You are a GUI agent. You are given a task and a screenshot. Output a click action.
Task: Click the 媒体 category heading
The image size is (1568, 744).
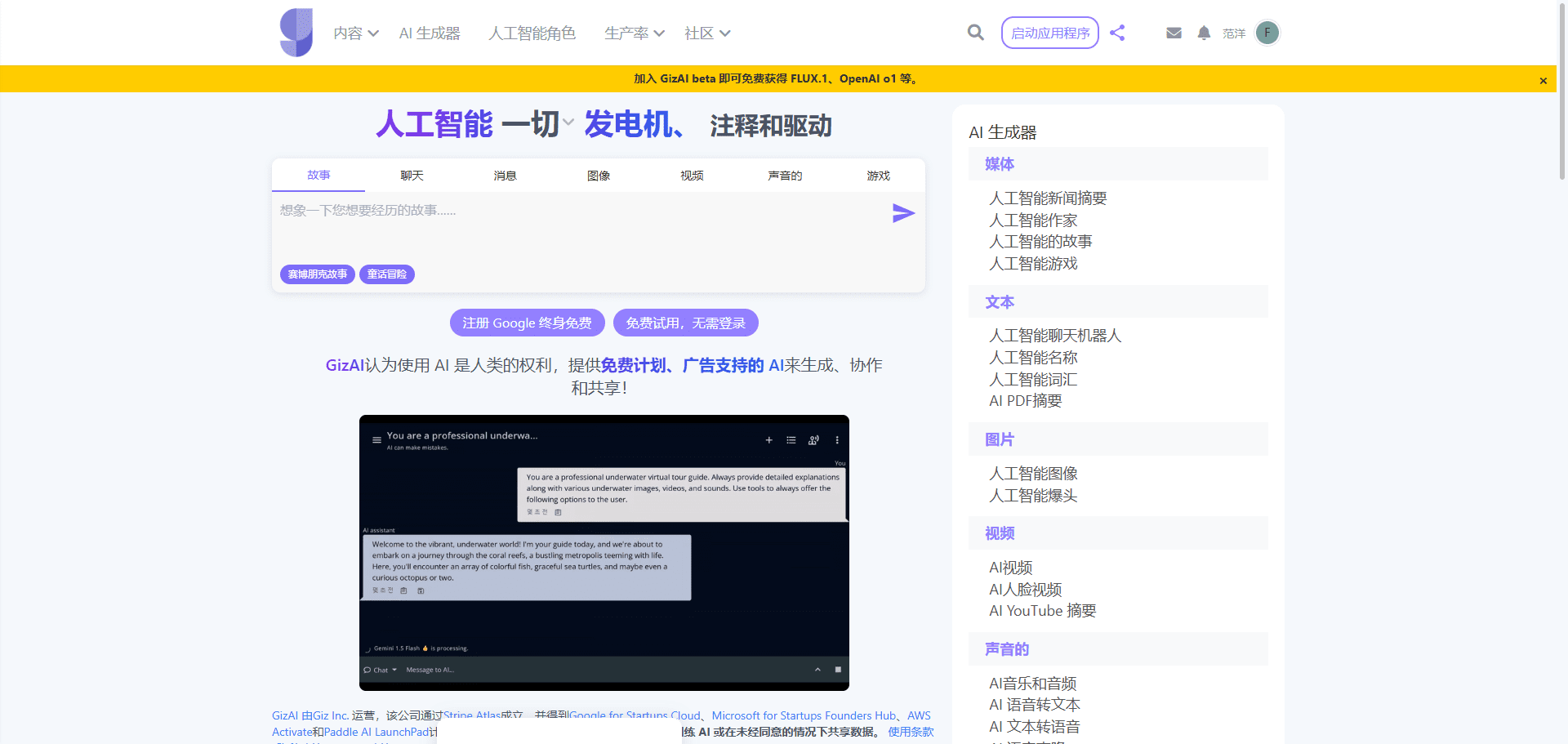(1000, 164)
